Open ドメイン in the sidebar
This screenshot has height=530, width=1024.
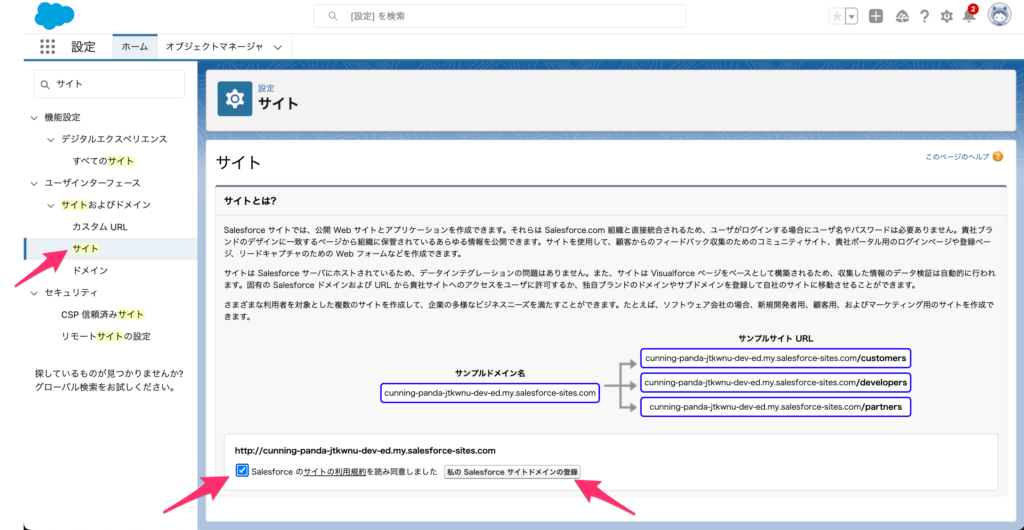pos(90,270)
